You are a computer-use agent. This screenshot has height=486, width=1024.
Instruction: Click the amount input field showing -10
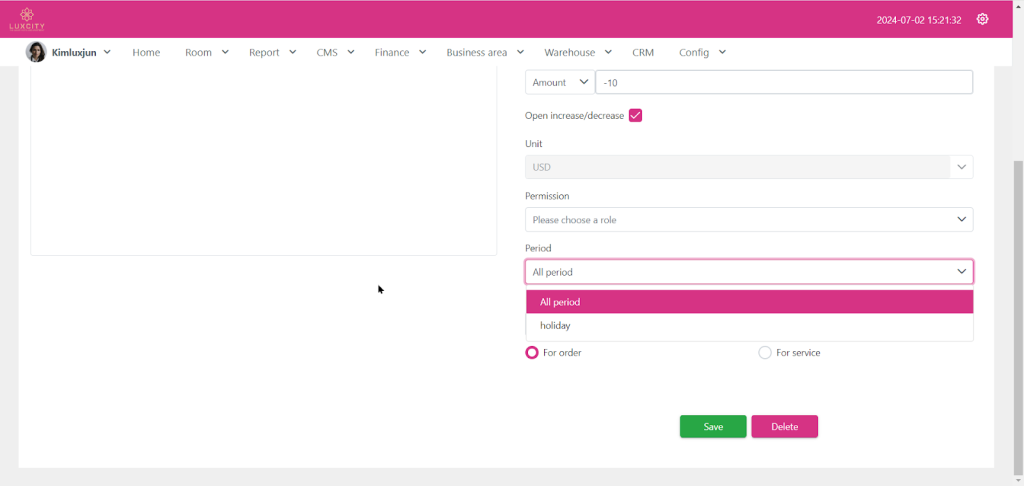click(x=783, y=83)
